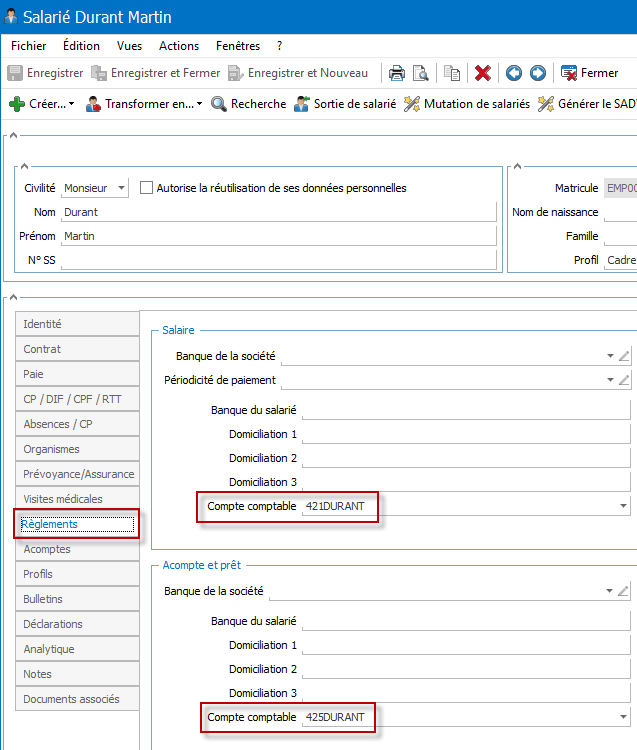Open the Civilité dropdown
Screen dimensions: 637x750
pos(121,188)
